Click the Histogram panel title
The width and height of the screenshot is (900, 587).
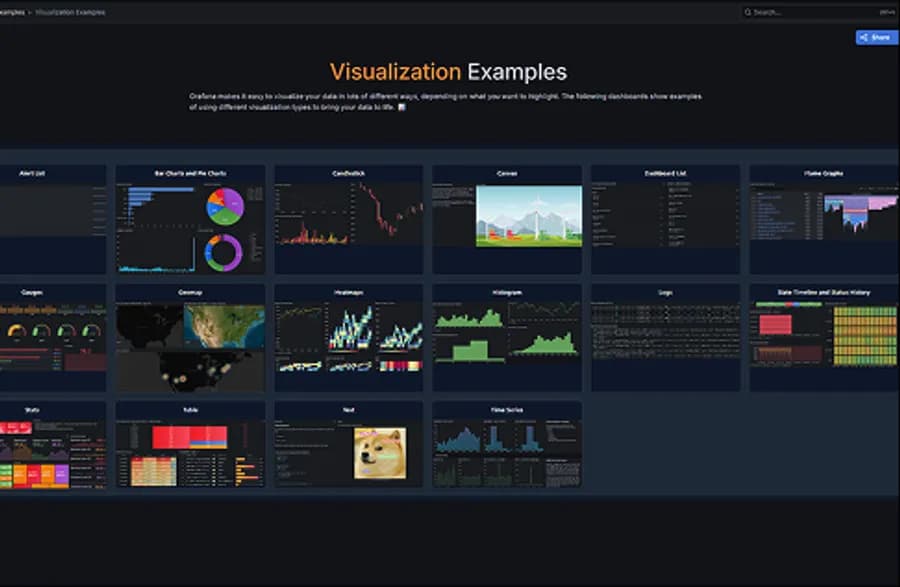point(507,293)
